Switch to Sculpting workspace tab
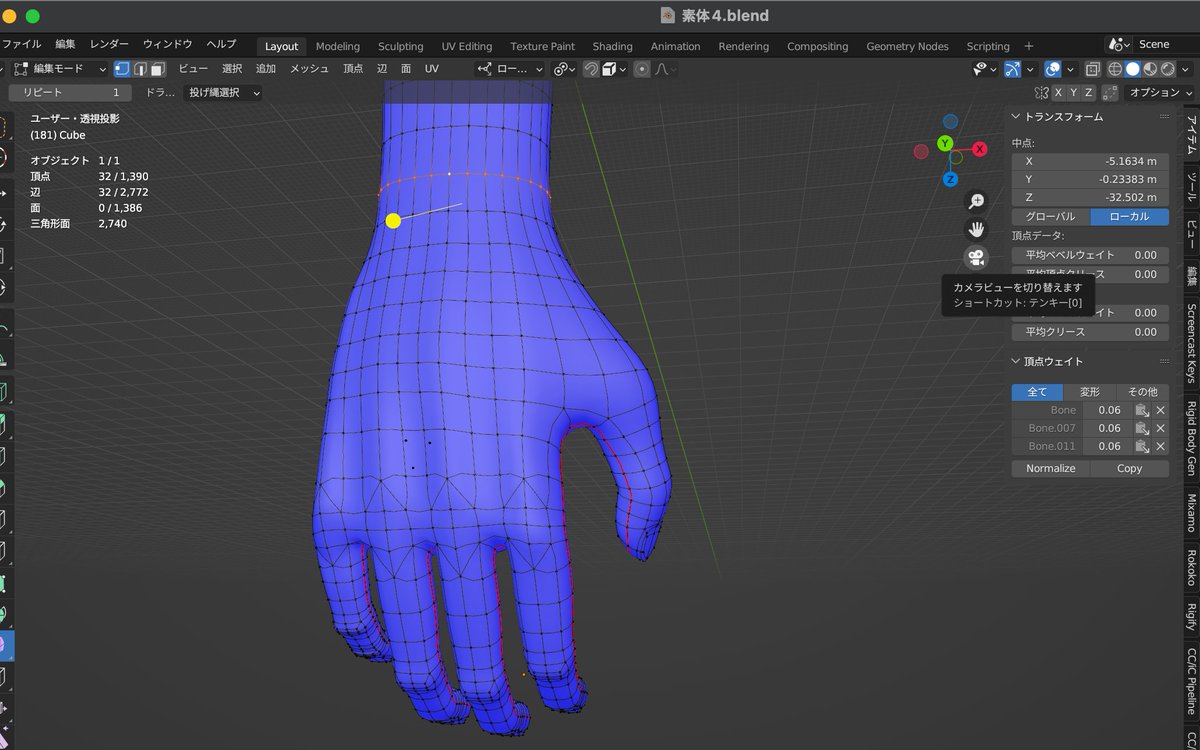Viewport: 1200px width, 750px height. tap(400, 46)
